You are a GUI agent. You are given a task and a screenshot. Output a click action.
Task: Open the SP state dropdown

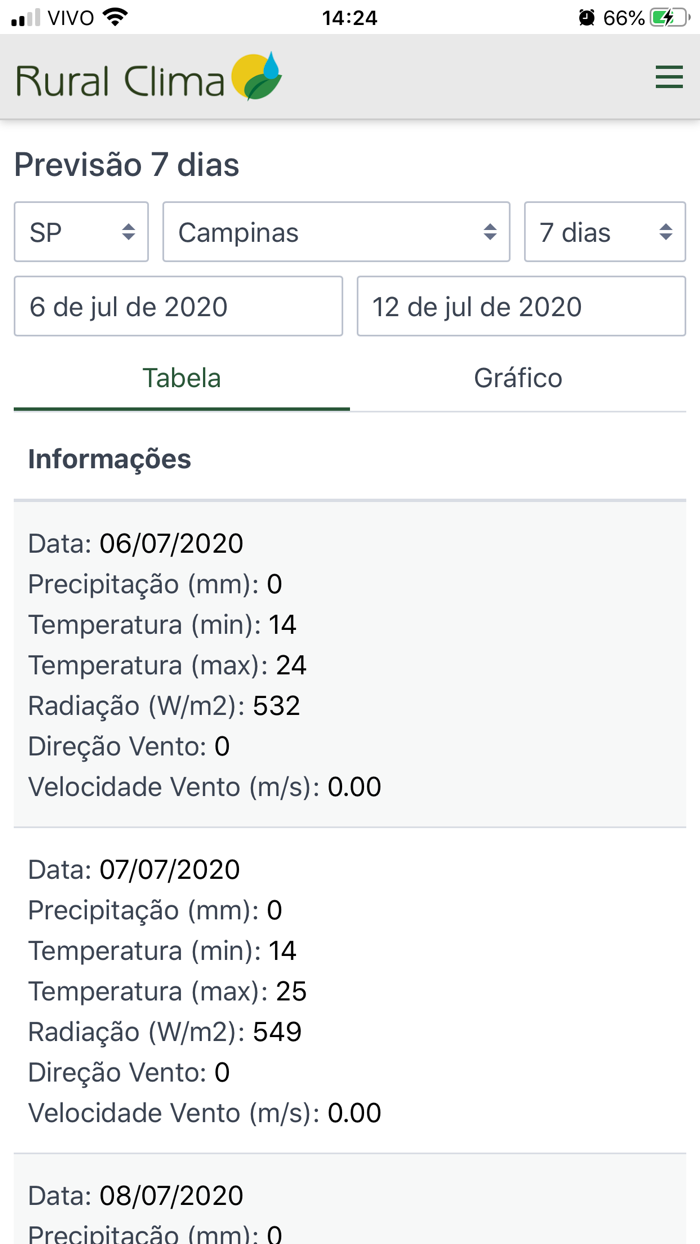pyautogui.click(x=80, y=231)
